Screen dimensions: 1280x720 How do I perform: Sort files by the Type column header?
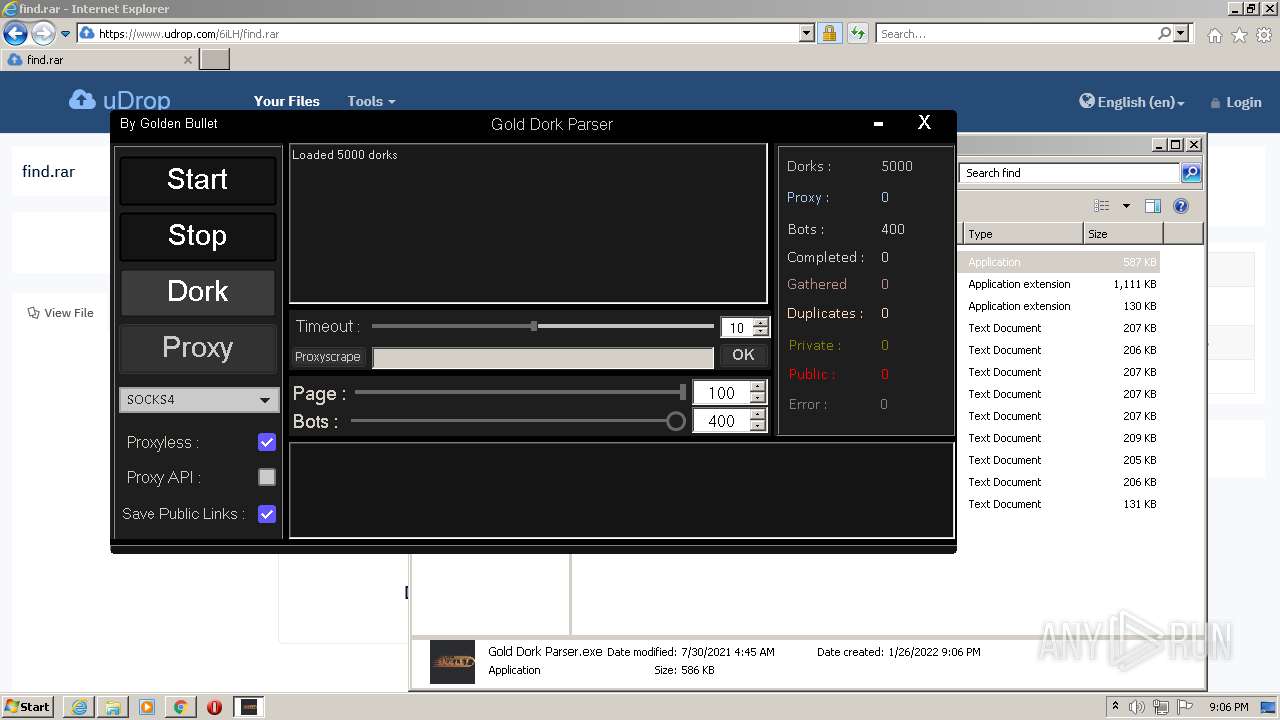coord(1022,234)
